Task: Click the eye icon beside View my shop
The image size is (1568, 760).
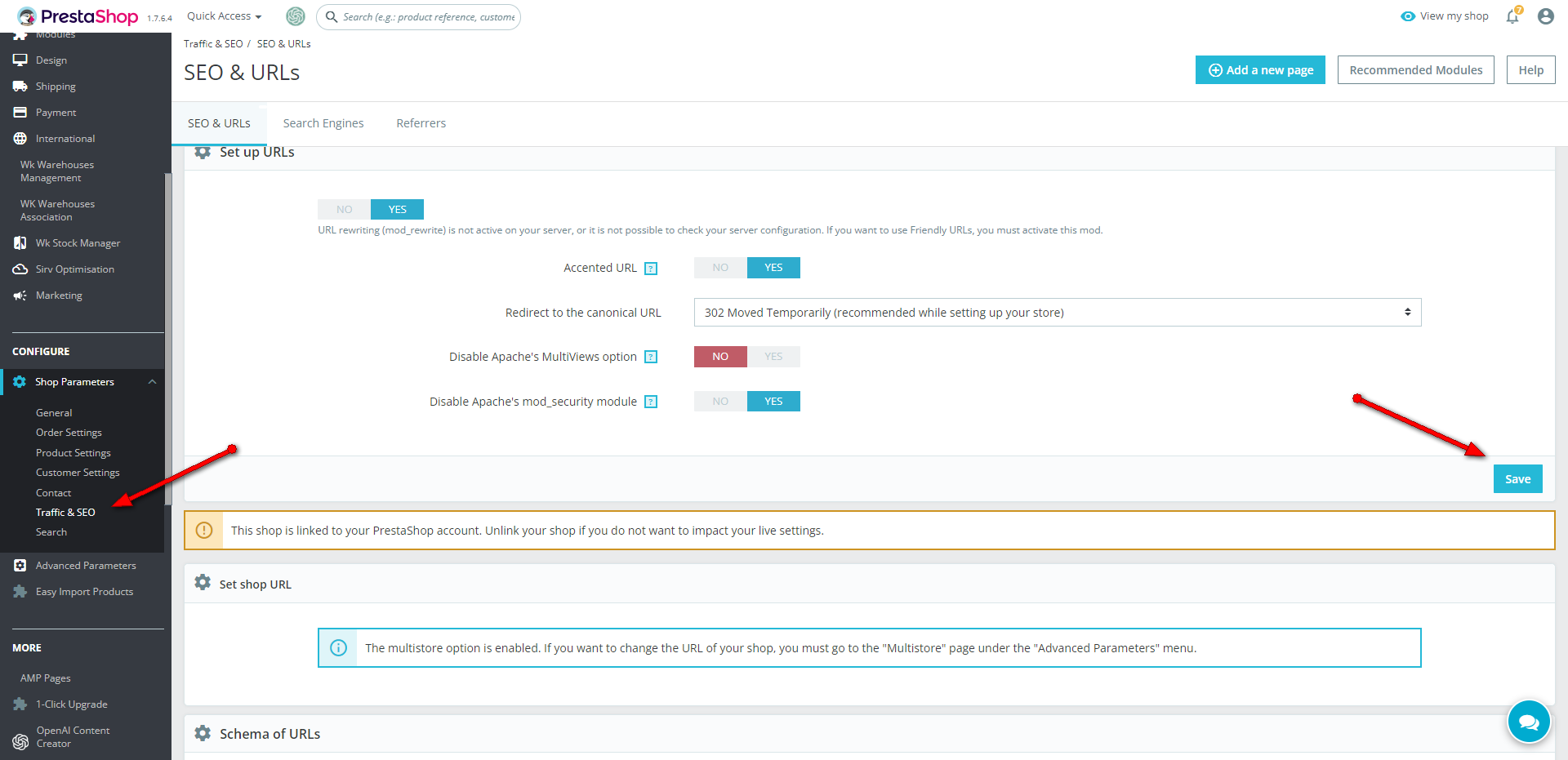Action: (1408, 16)
